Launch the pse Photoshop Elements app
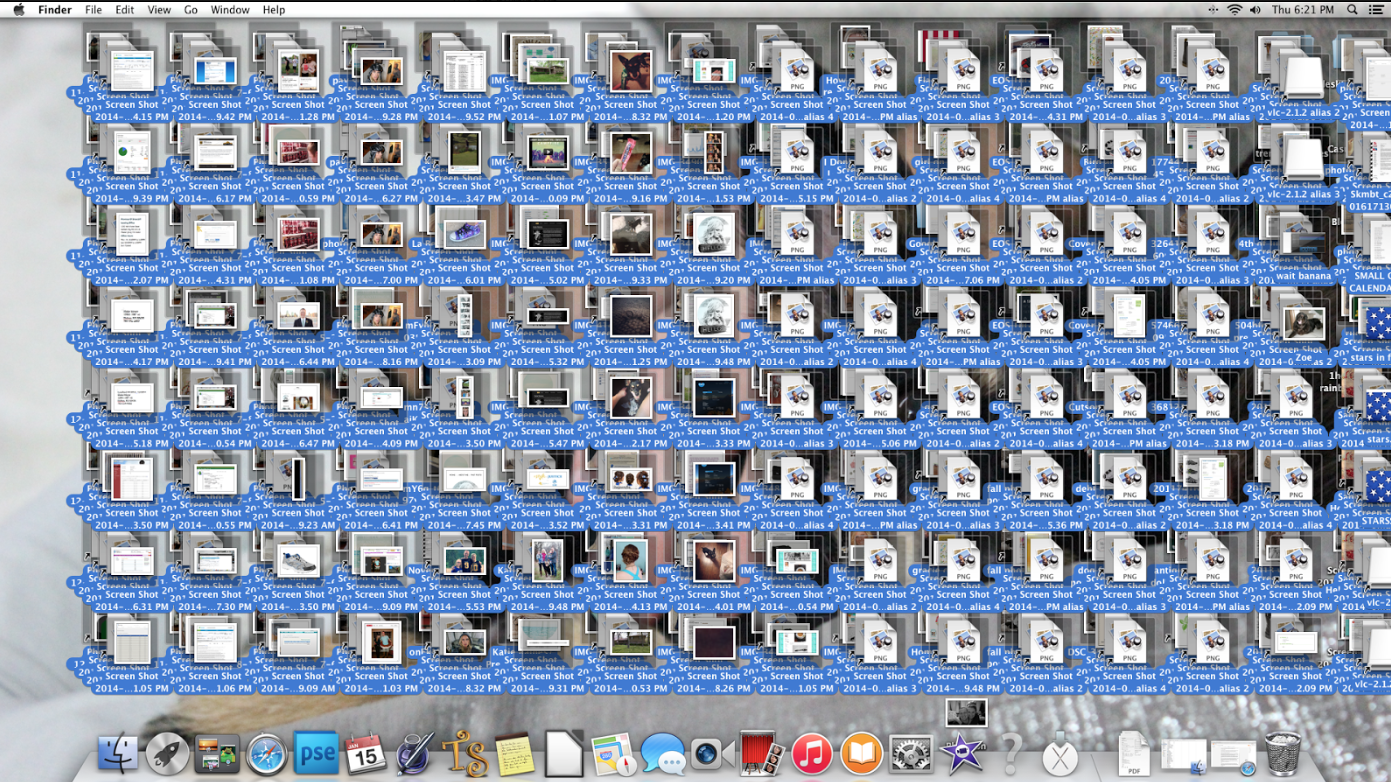This screenshot has height=782, width=1391. (x=316, y=753)
